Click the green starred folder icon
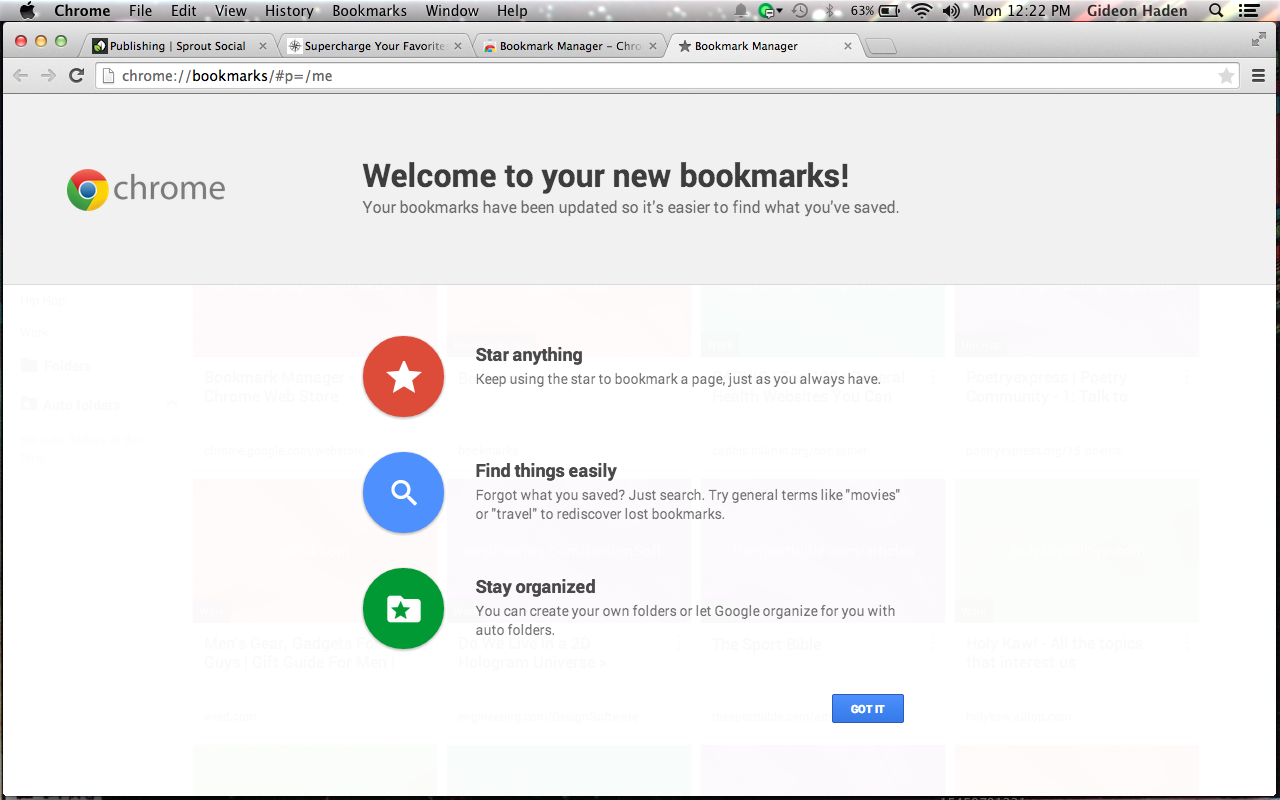The height and width of the screenshot is (800, 1280). point(403,608)
